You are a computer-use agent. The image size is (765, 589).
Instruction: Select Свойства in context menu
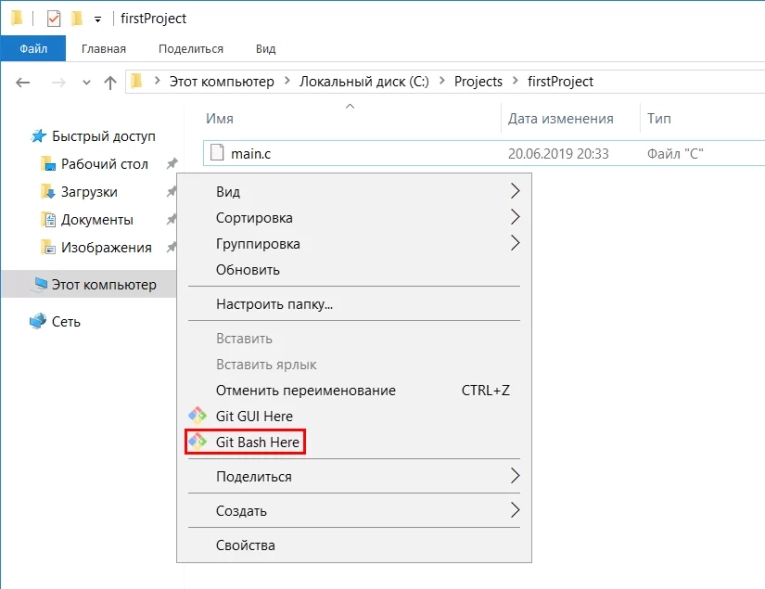[245, 545]
